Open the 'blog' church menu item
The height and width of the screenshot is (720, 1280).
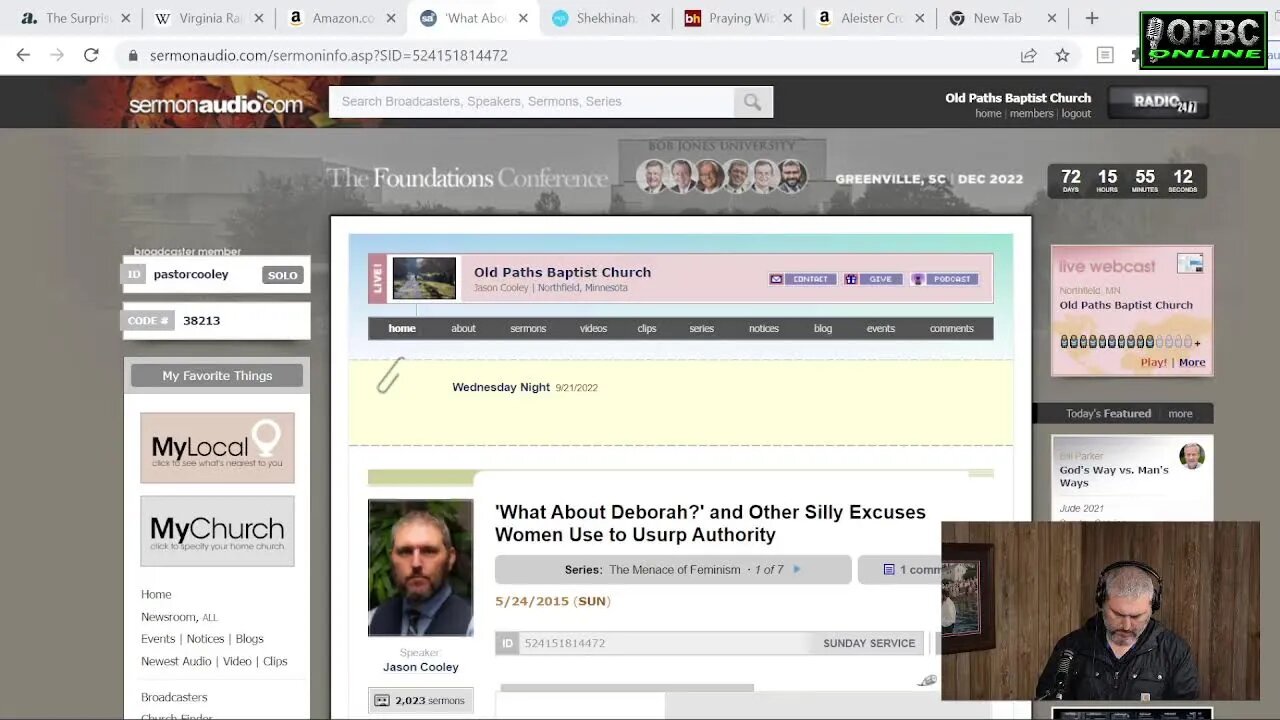point(823,328)
